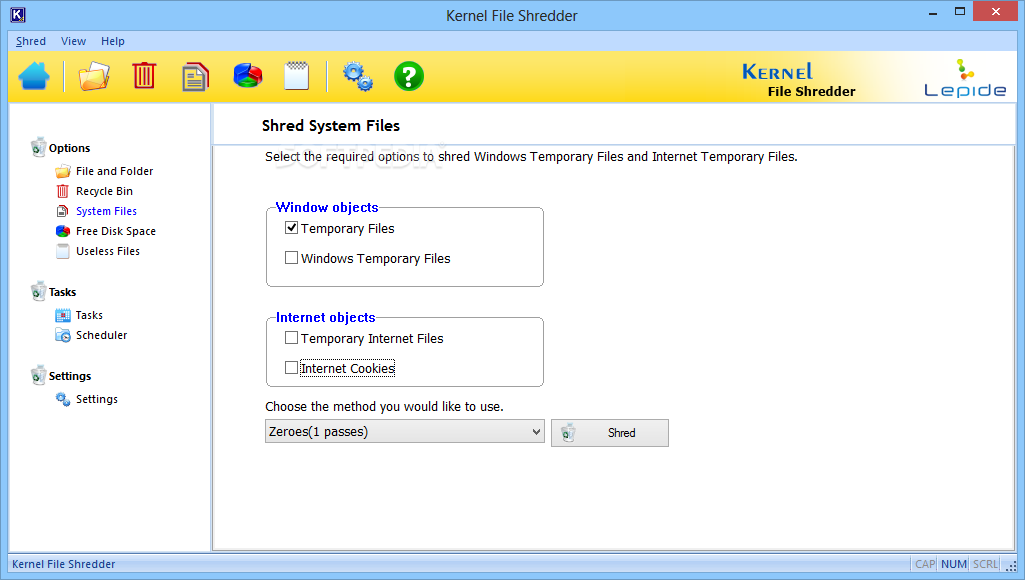Viewport: 1025px width, 580px height.
Task: Click the red Recycle Bin toolbar icon
Action: coord(144,76)
